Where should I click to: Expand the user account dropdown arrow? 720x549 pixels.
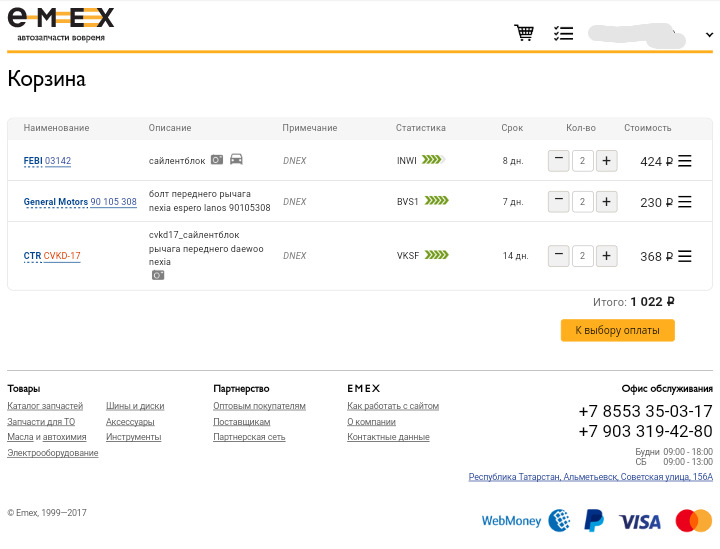point(709,34)
